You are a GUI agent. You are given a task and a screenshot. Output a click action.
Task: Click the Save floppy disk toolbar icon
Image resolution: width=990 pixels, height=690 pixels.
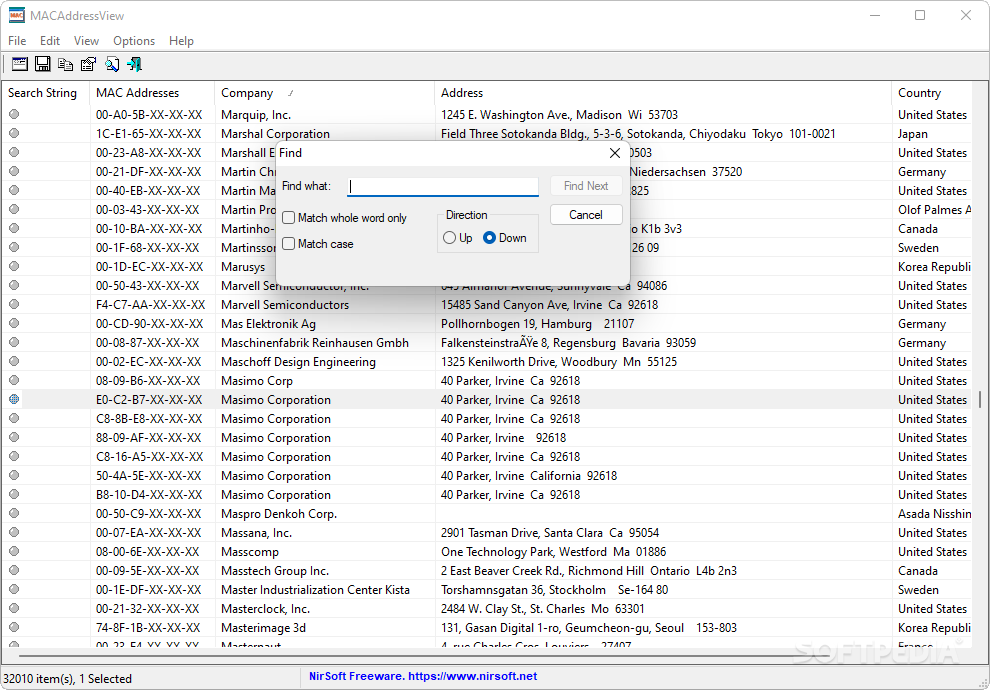click(42, 64)
